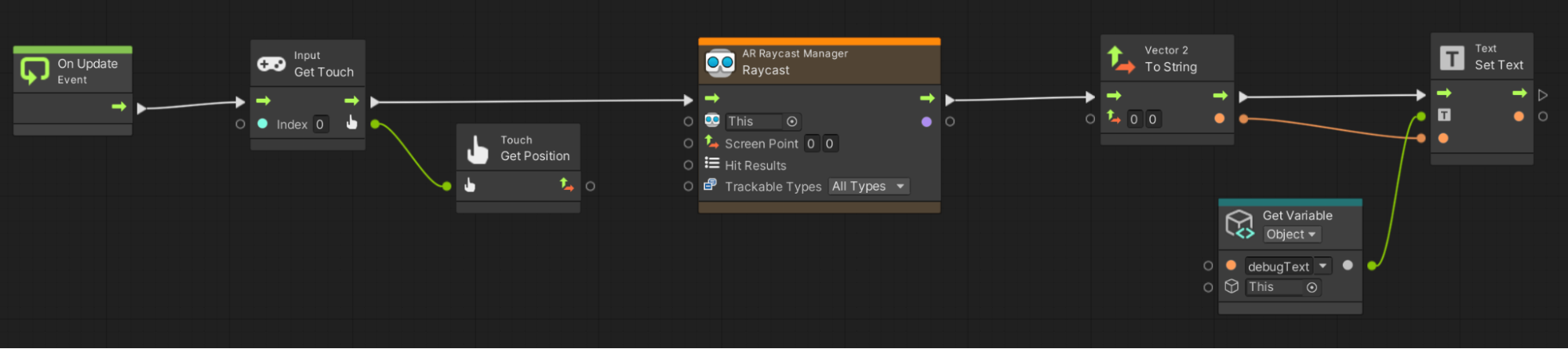Click the Get Variable cube icon
The height and width of the screenshot is (349, 1568).
(1240, 224)
